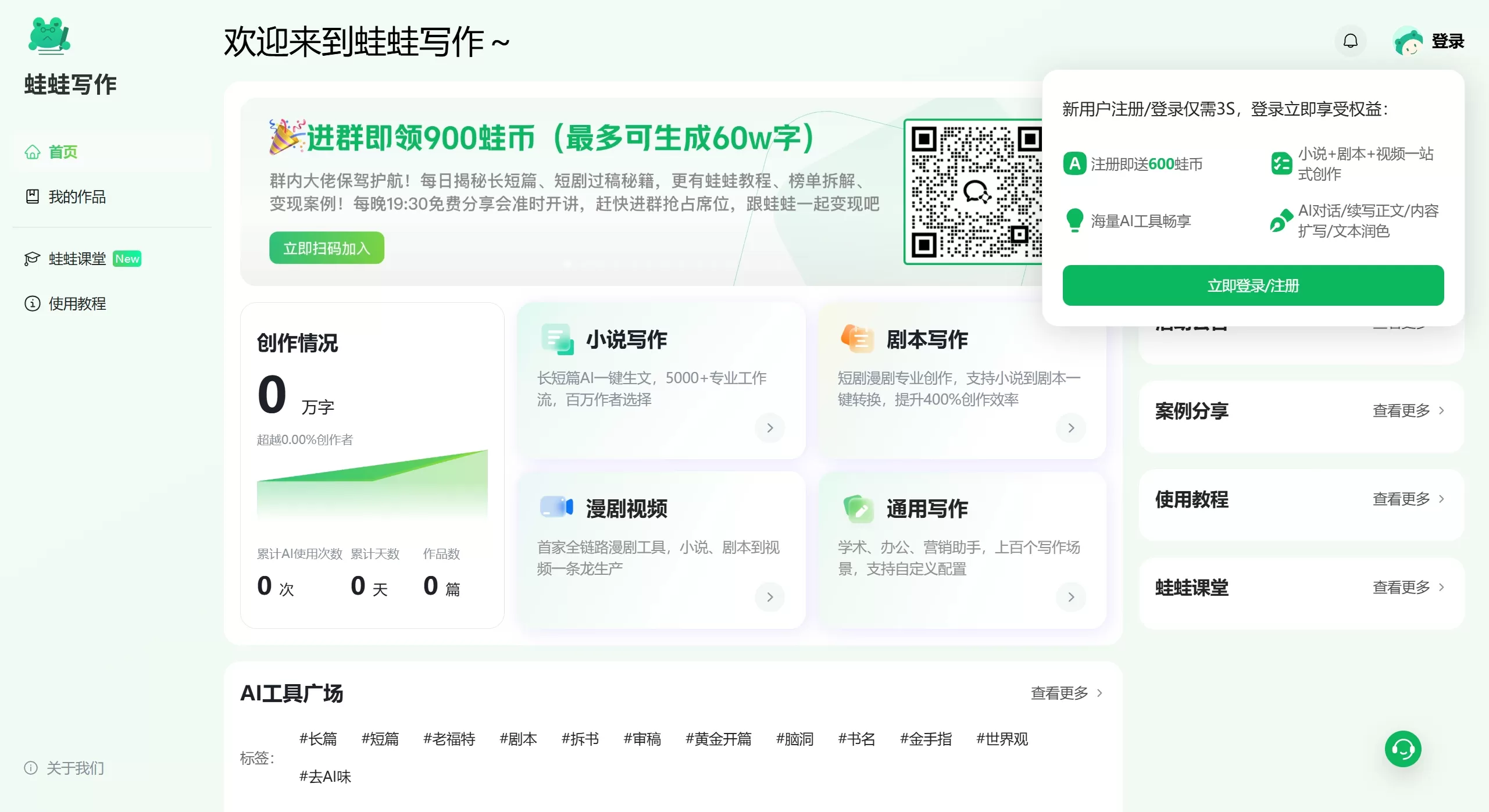Viewport: 1489px width, 812px height.
Task: Expand 案例分享 with 查看更多
Action: click(1409, 410)
